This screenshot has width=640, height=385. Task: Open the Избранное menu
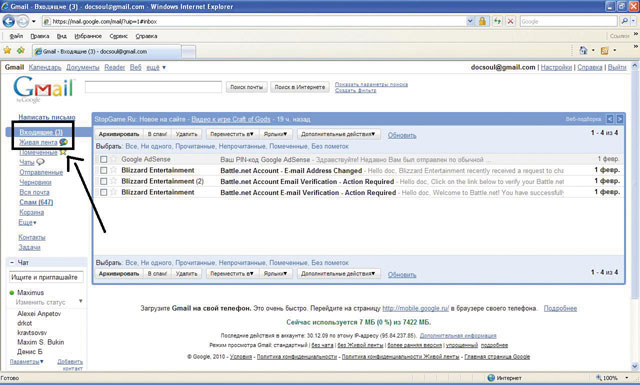(x=88, y=36)
